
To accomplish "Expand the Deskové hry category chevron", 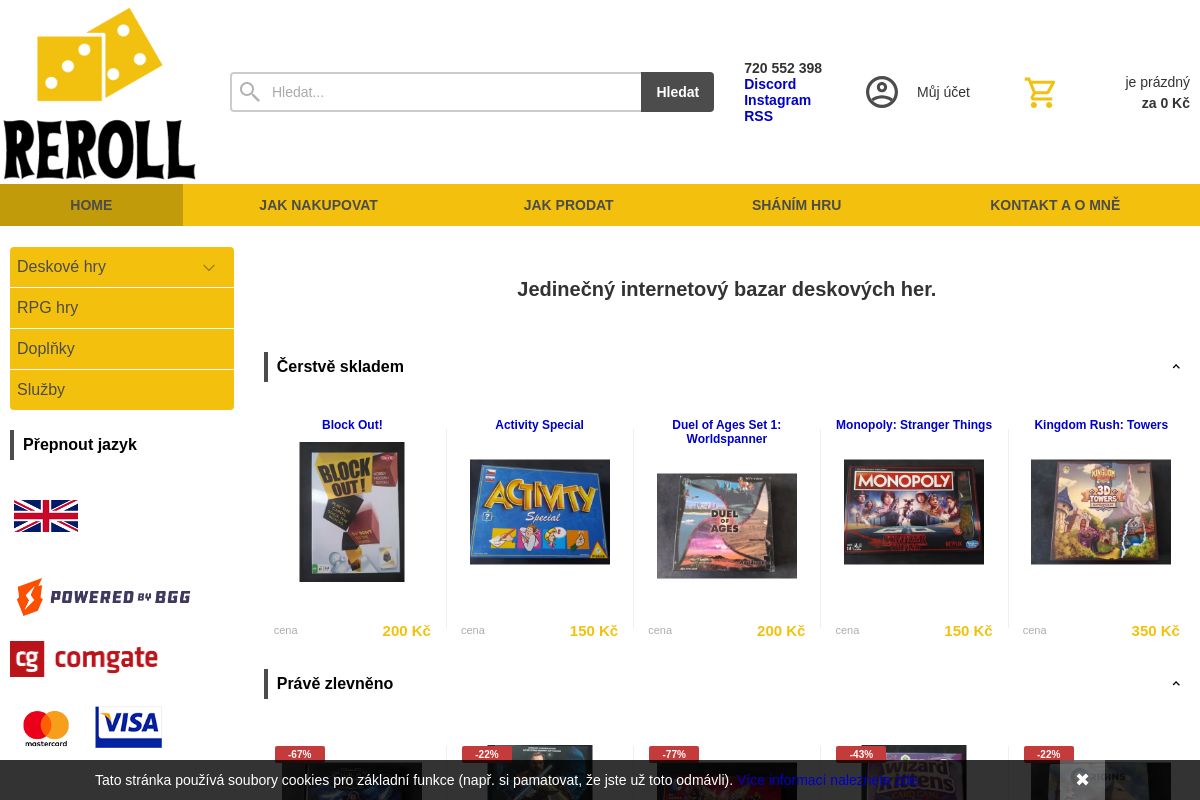I will tap(209, 267).
